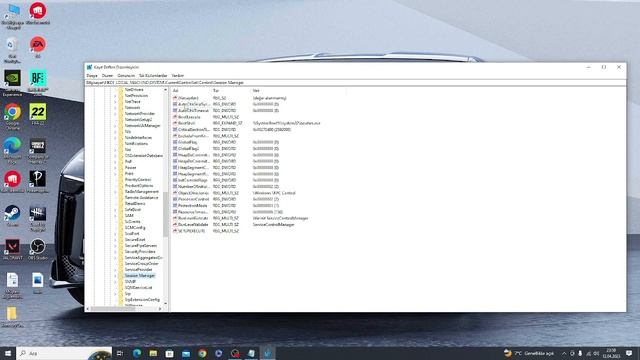Expand the SNMP key

click(115, 282)
